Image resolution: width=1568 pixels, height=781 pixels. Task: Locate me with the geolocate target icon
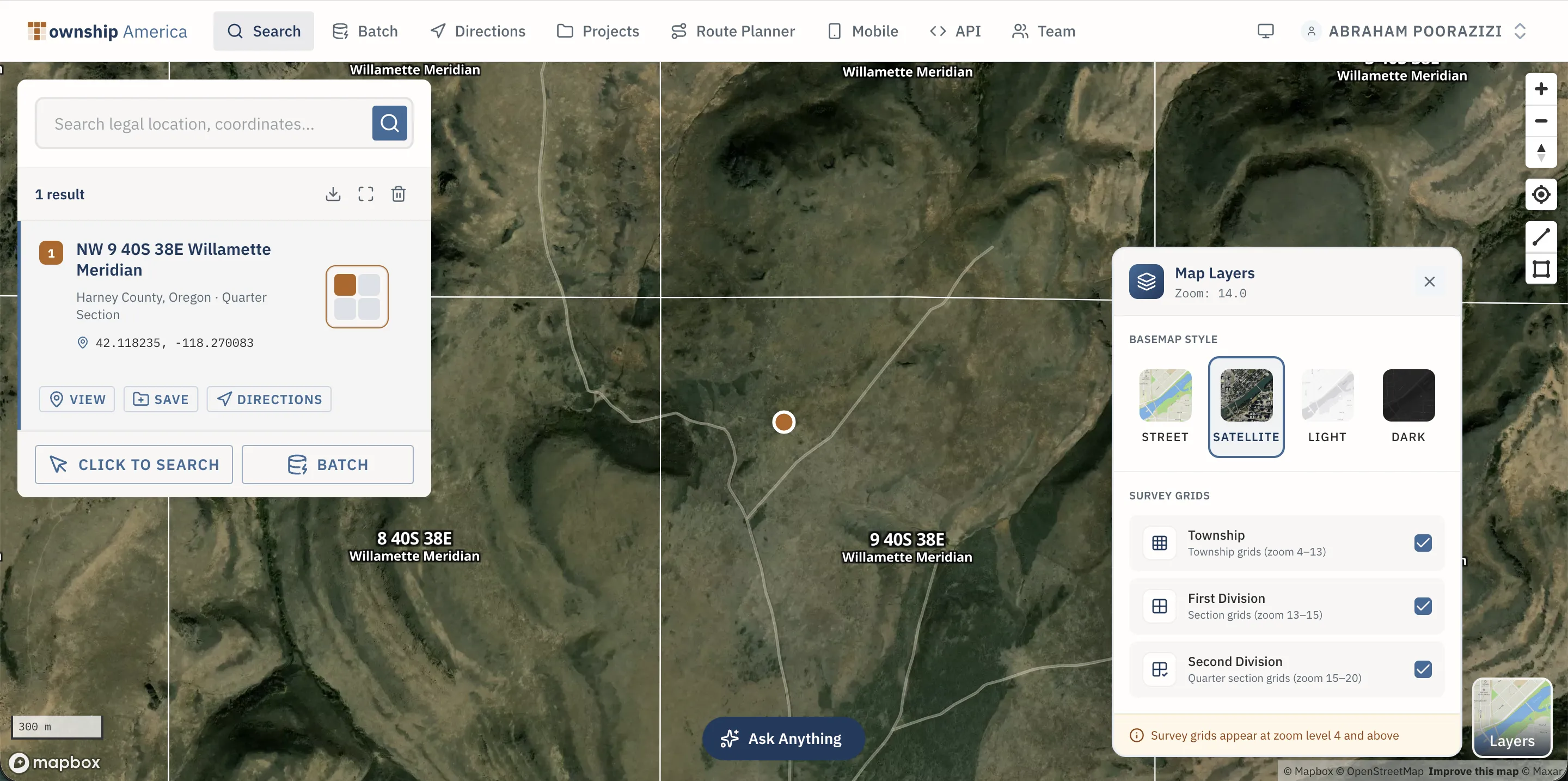click(1541, 195)
